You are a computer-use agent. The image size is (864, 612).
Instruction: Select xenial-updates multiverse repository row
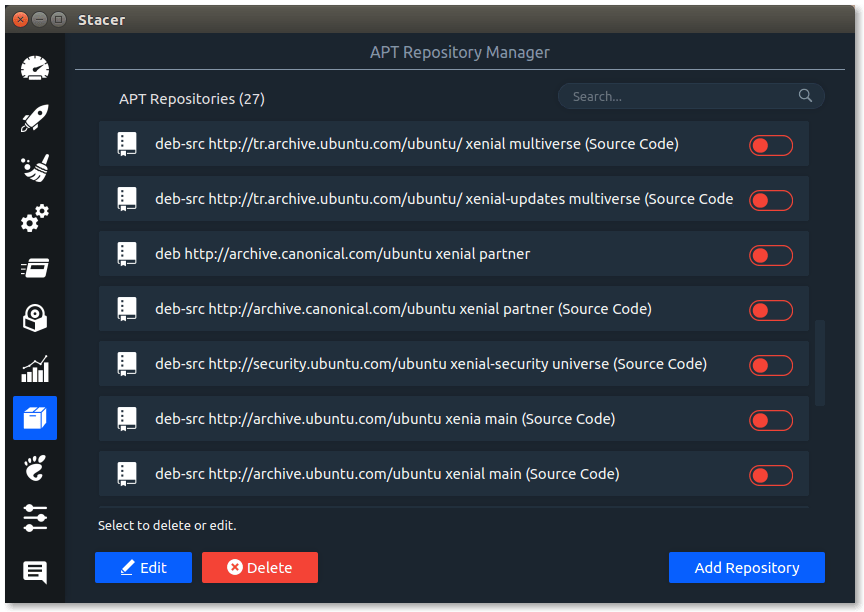(453, 199)
